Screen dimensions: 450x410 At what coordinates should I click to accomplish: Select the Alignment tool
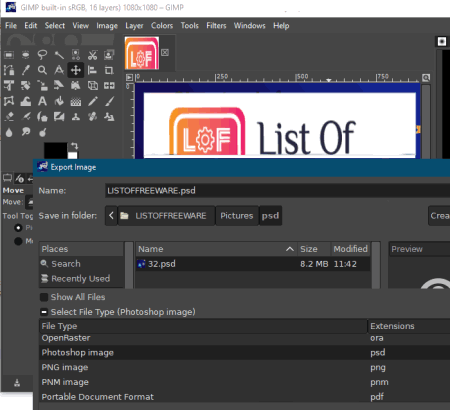click(92, 70)
